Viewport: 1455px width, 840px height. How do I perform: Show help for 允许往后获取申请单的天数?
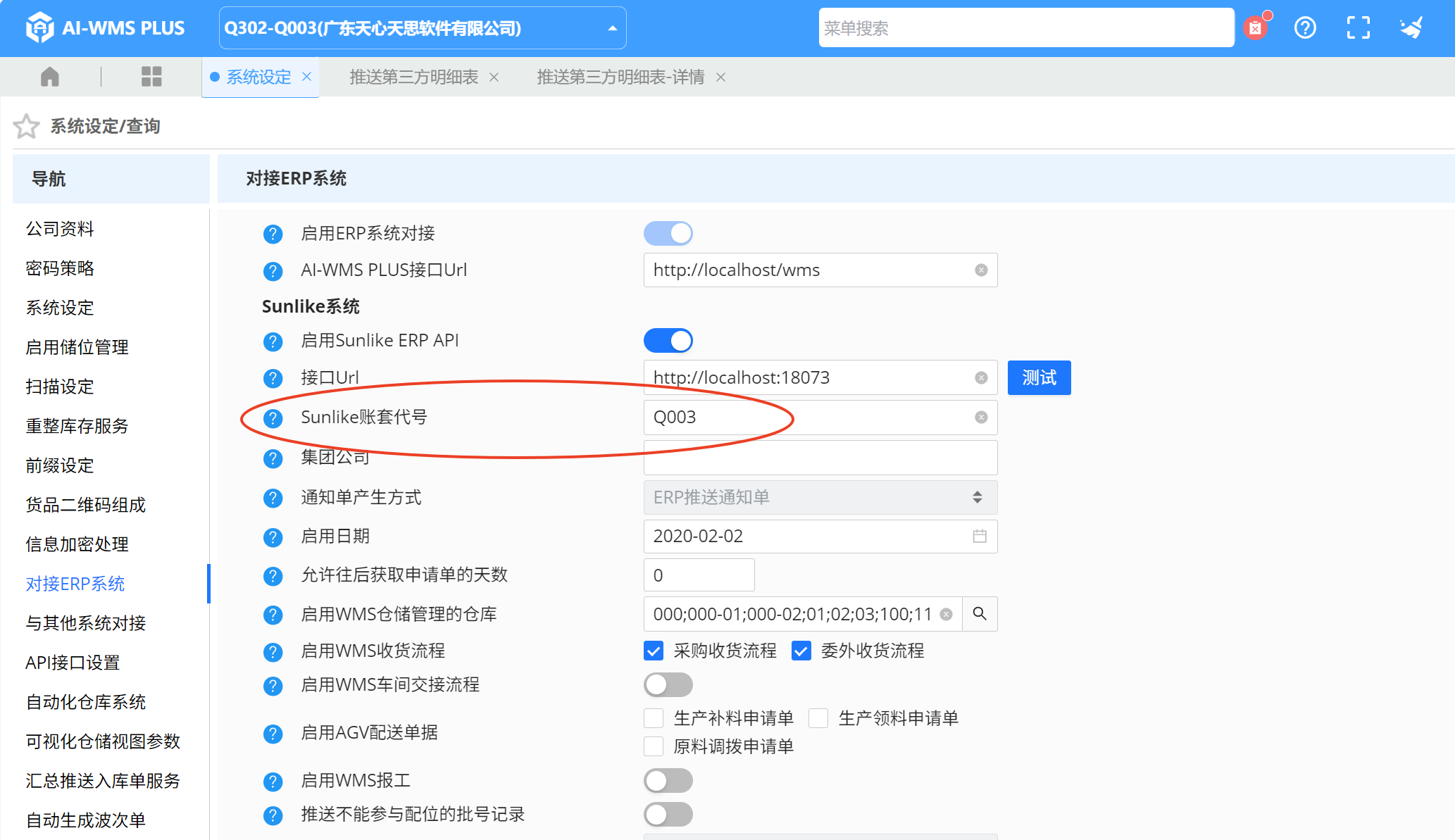coord(273,576)
